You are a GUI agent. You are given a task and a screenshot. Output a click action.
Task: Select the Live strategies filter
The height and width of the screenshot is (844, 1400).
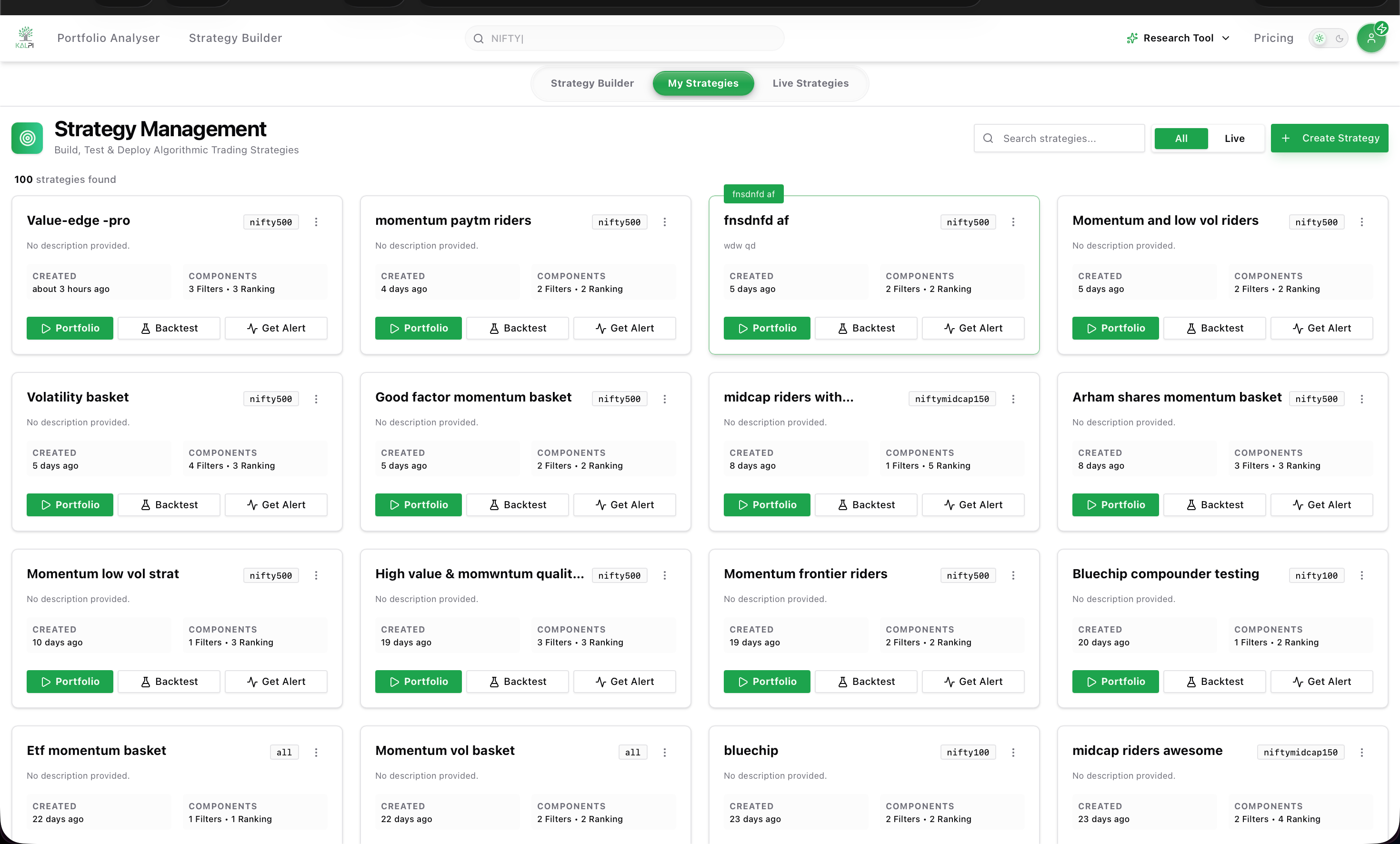point(1235,138)
